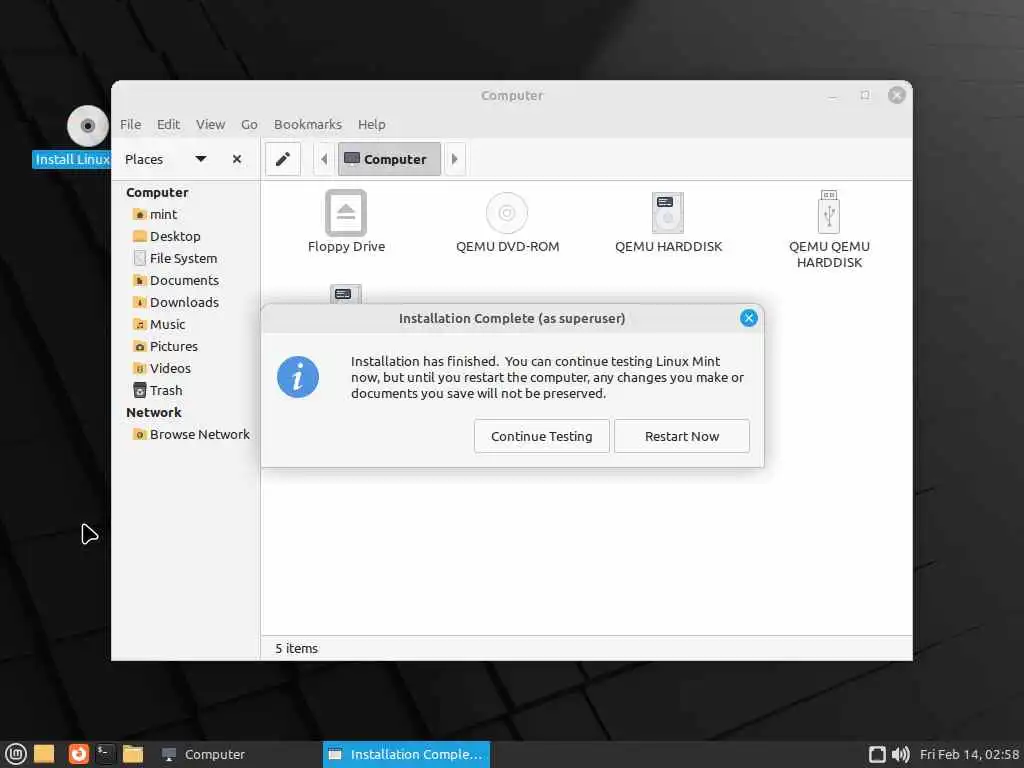This screenshot has height=768, width=1024.
Task: Click the partially hidden drive icon behind dialog
Action: (x=345, y=293)
